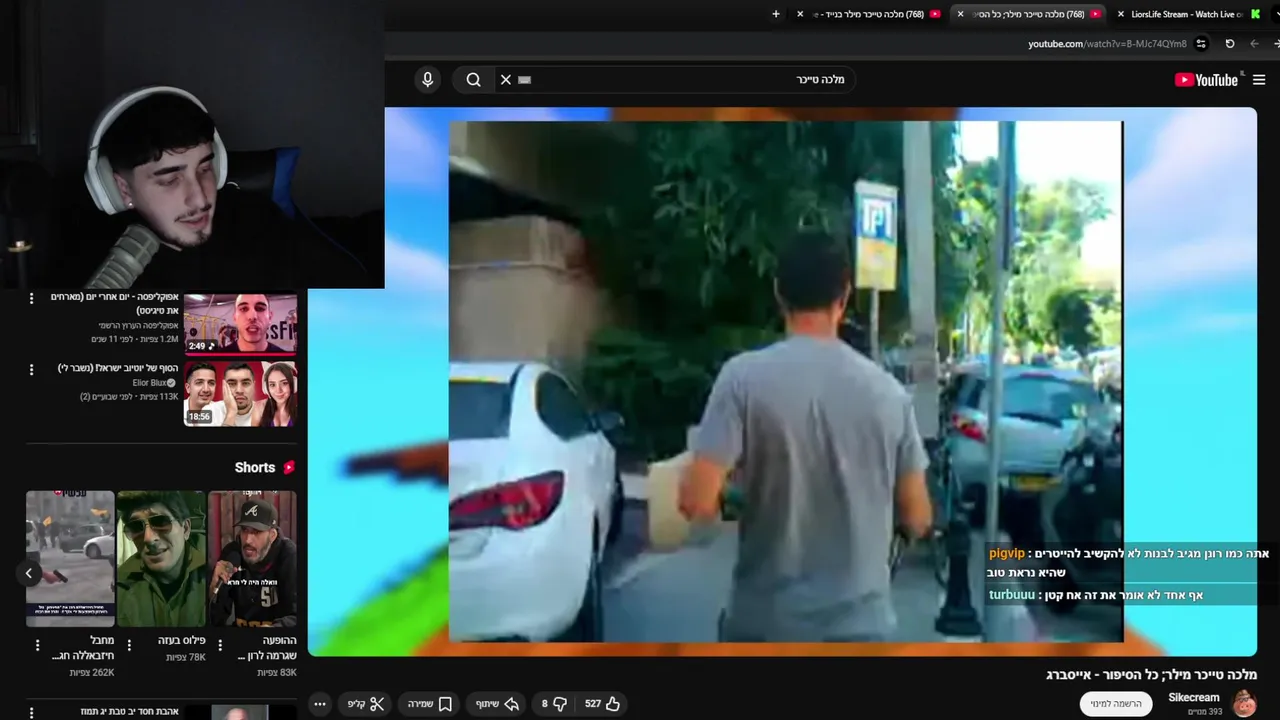Viewport: 1280px width, 720px height.
Task: Open options for מחבל חיזבאללה short
Action: (x=38, y=646)
